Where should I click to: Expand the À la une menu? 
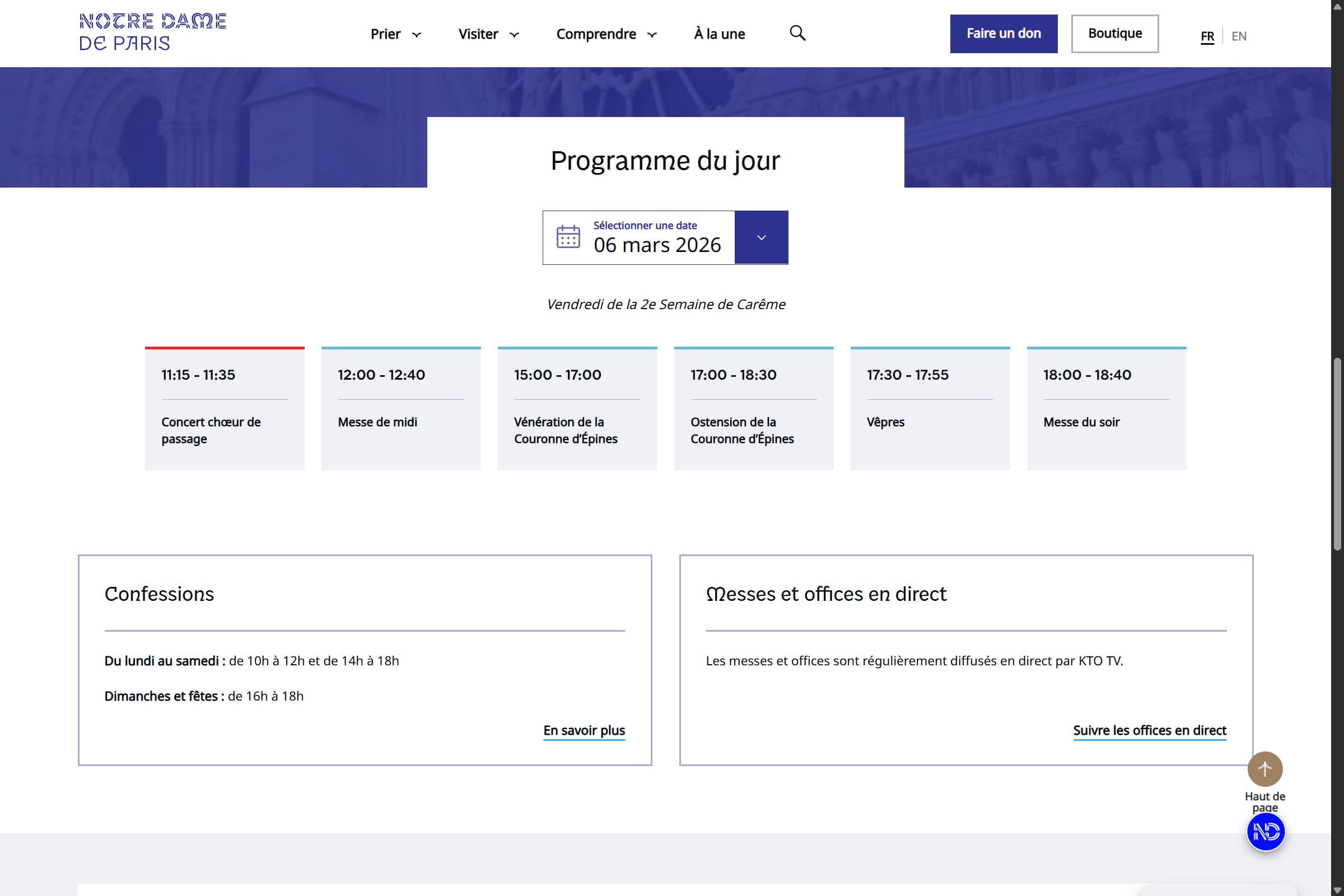click(x=719, y=34)
